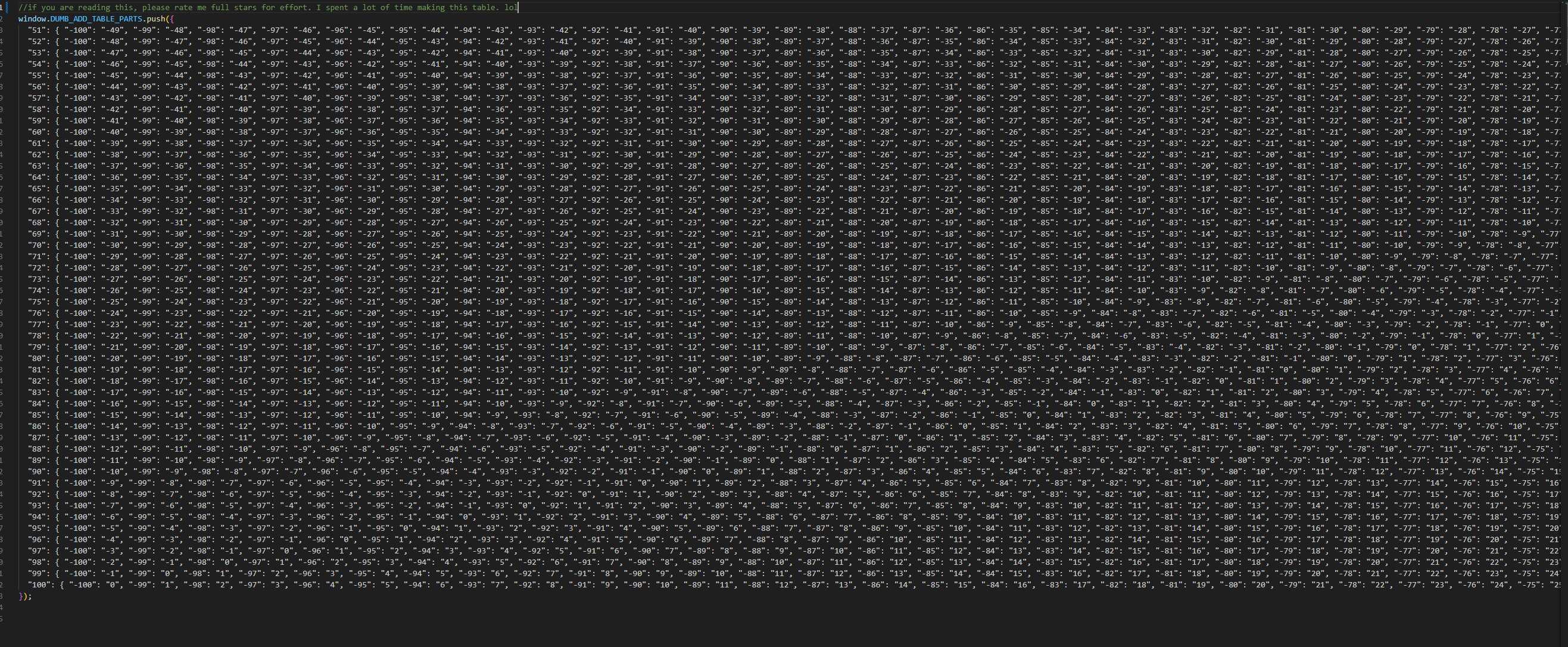The width and height of the screenshot is (1568, 647).
Task: Click the word 'lol' at the end of the comment
Action: [x=510, y=8]
